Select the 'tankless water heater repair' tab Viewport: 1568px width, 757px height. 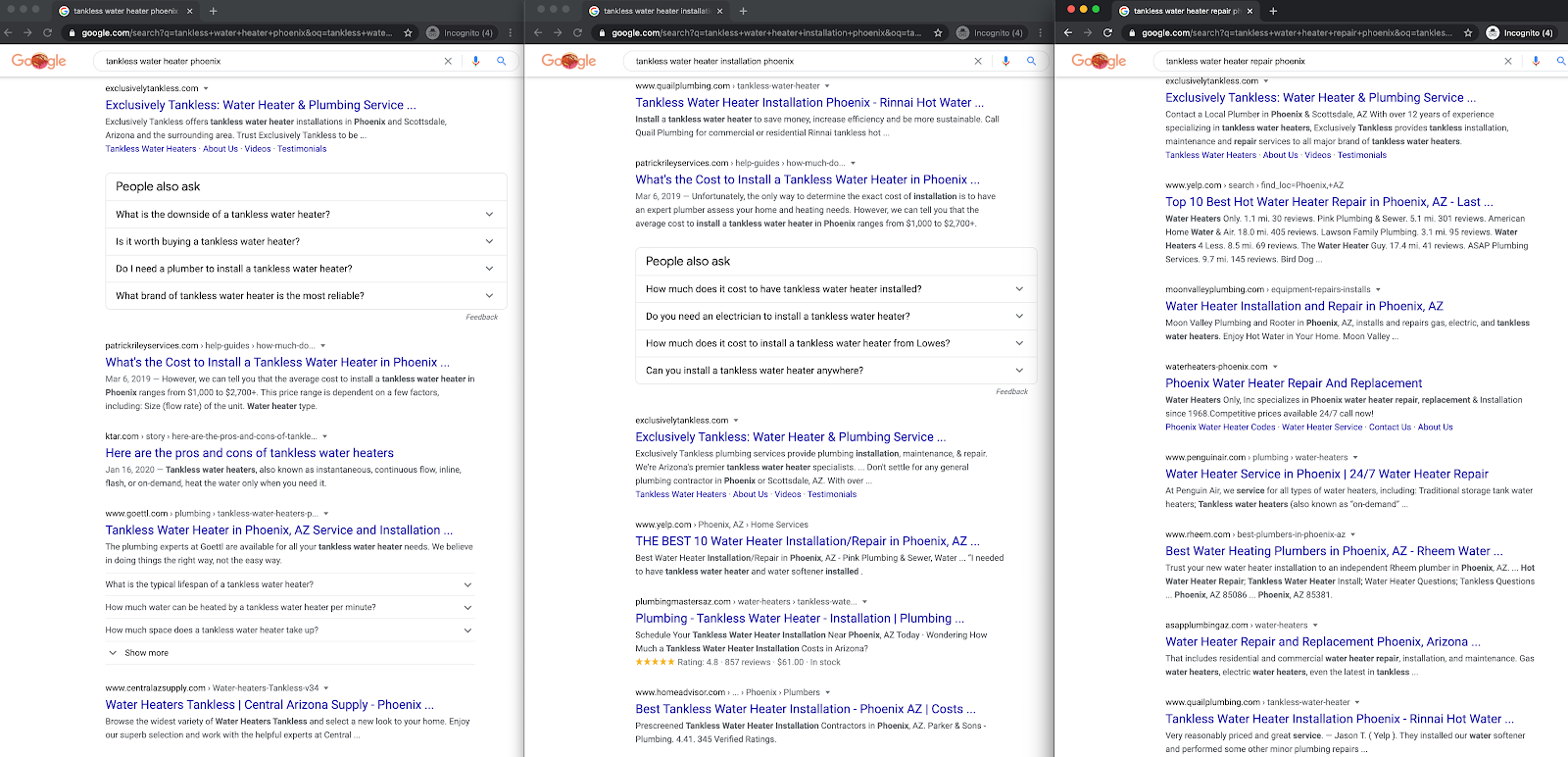pyautogui.click(x=1187, y=11)
